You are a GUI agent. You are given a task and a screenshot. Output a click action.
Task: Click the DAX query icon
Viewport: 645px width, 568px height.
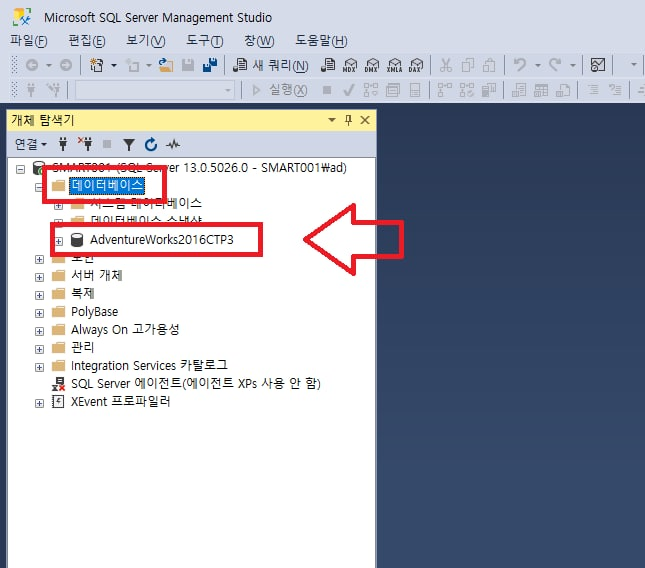(x=416, y=65)
